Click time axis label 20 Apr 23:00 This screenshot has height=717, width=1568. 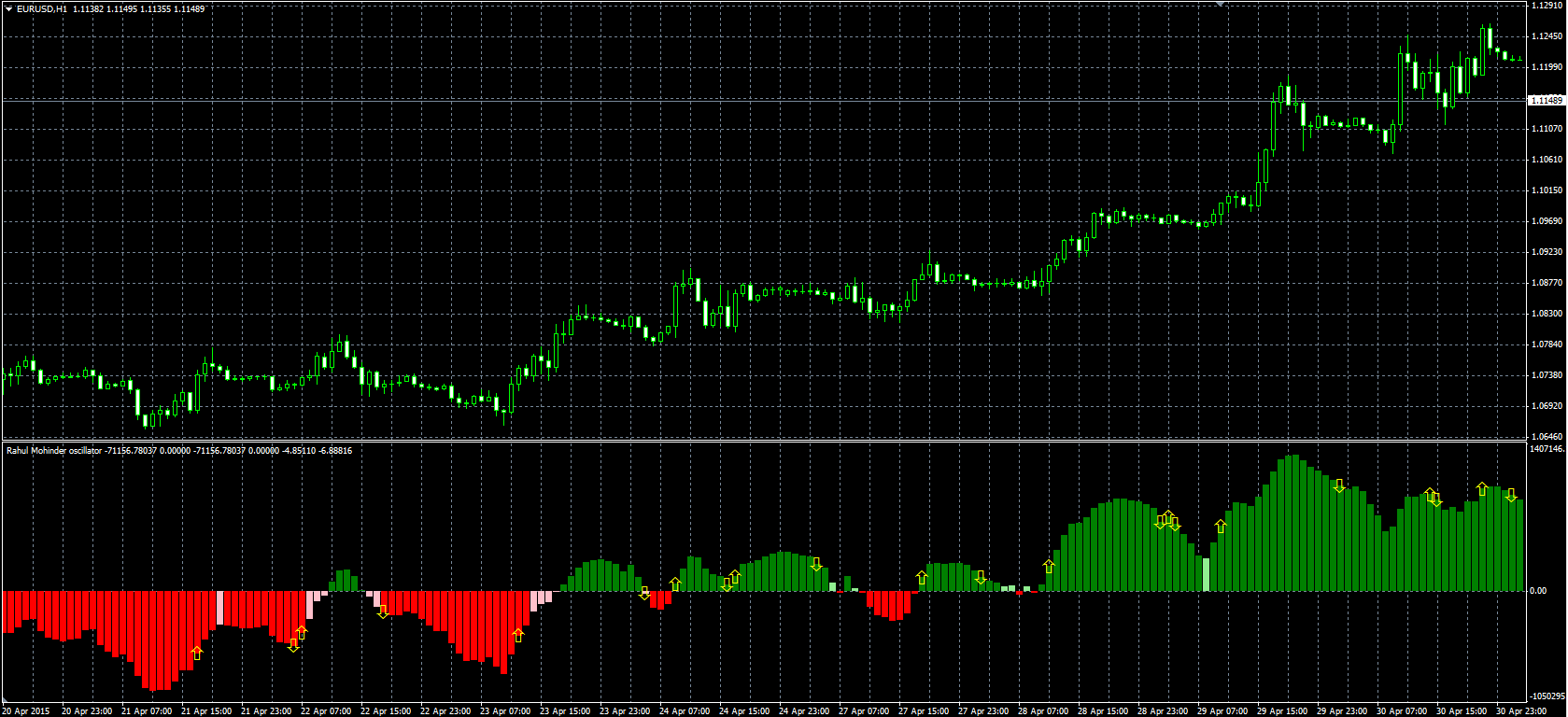[87, 711]
